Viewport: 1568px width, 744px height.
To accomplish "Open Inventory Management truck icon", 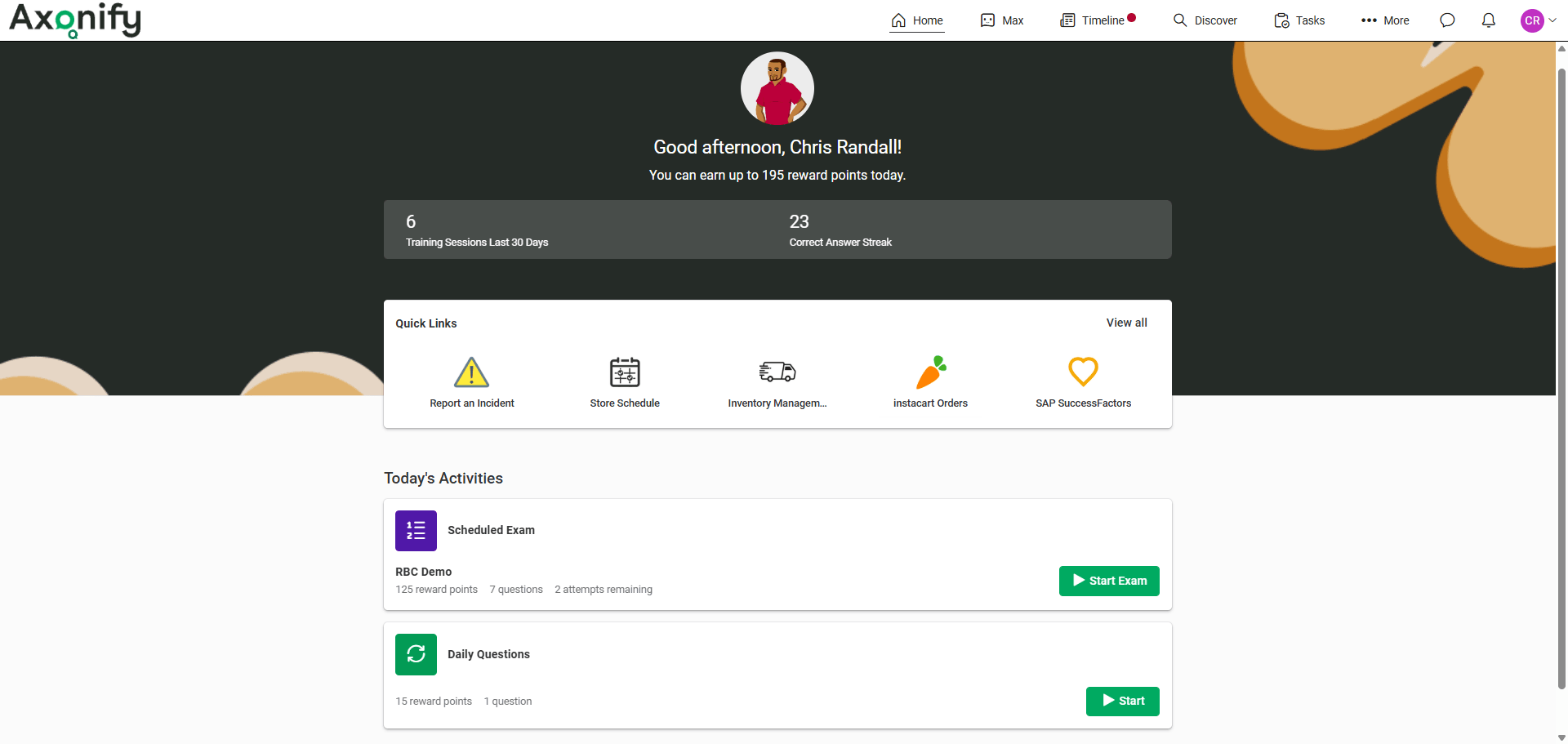I will point(777,372).
